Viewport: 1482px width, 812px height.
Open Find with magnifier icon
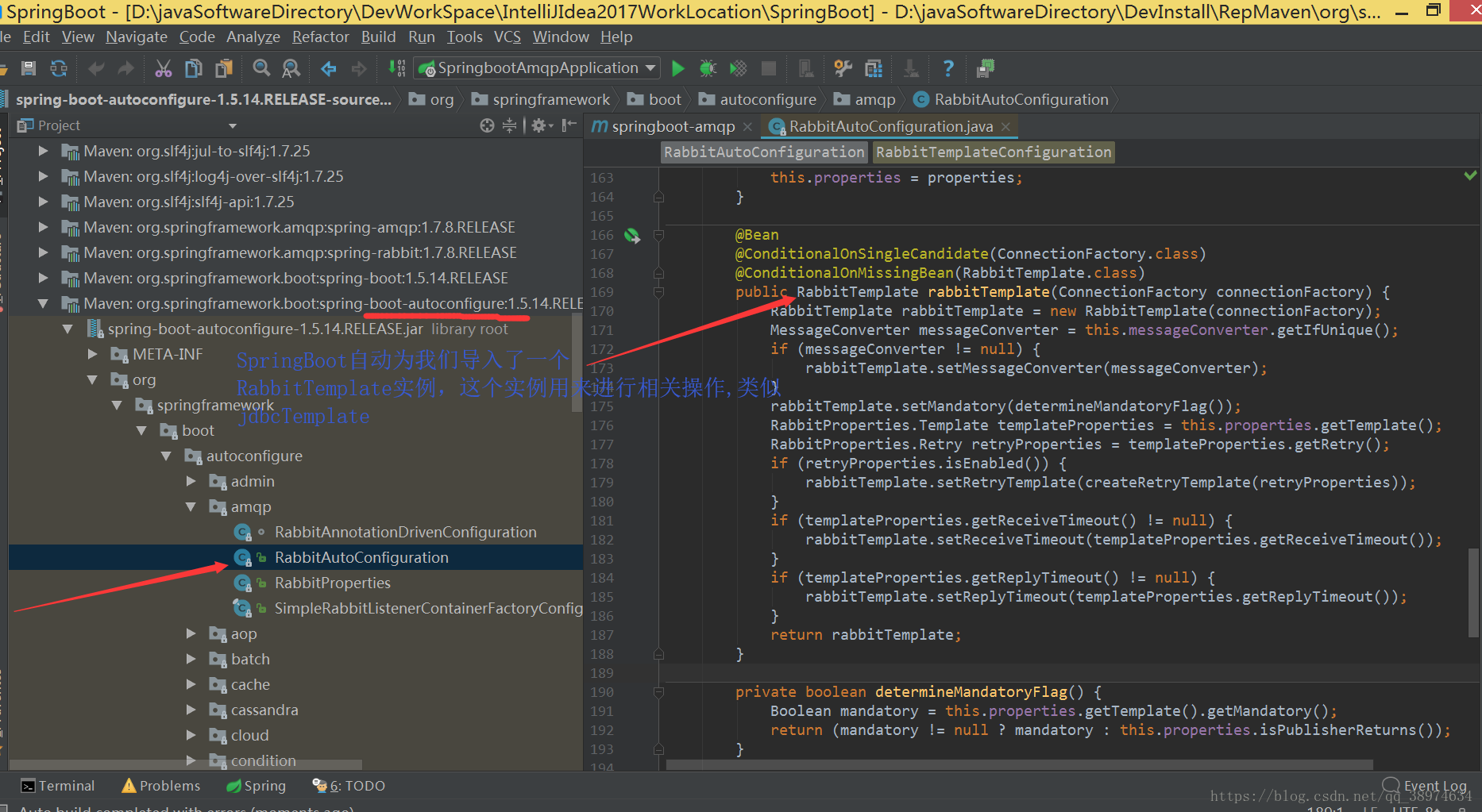261,68
